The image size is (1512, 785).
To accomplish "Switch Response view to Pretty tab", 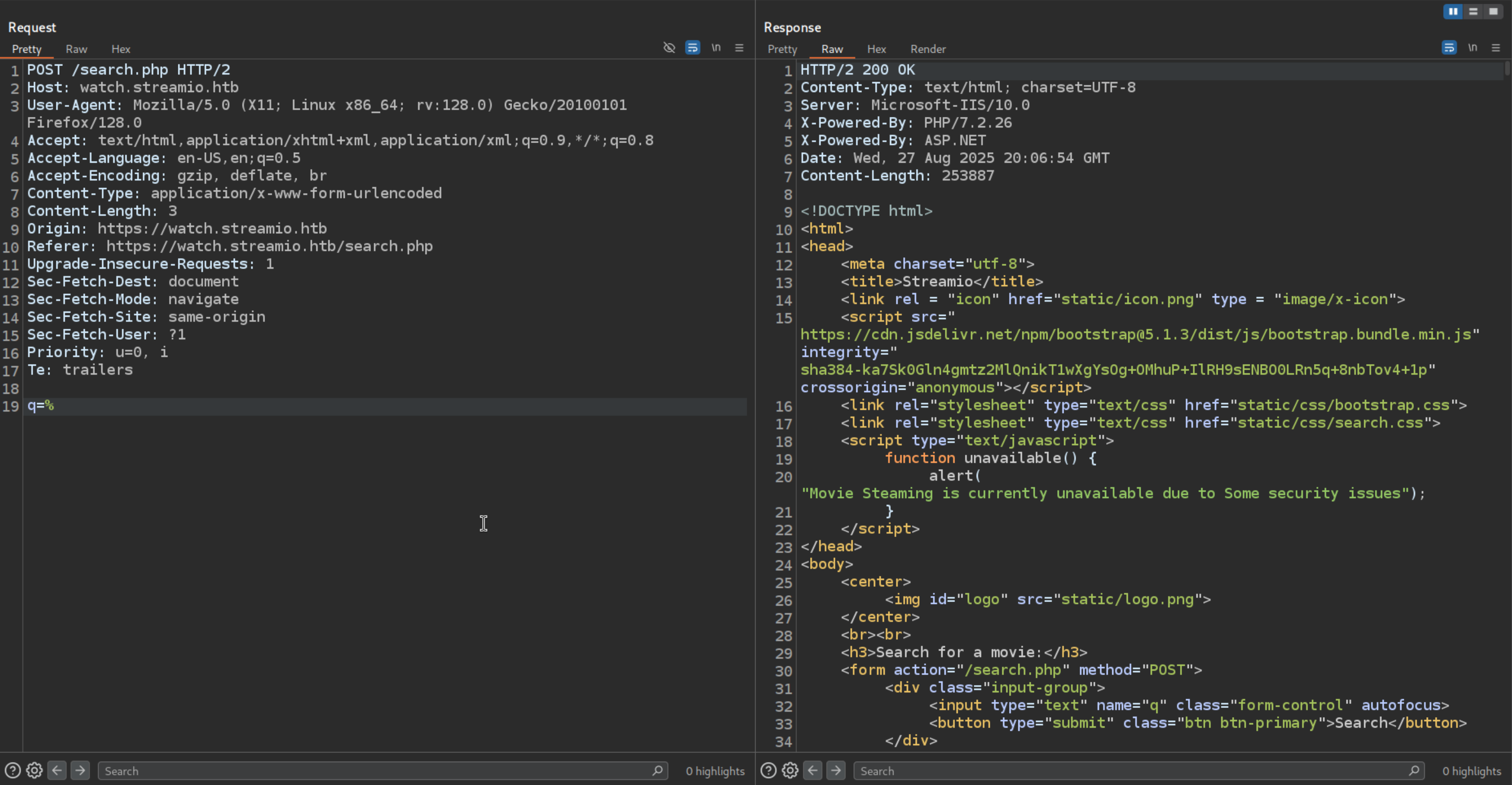I will click(x=782, y=50).
